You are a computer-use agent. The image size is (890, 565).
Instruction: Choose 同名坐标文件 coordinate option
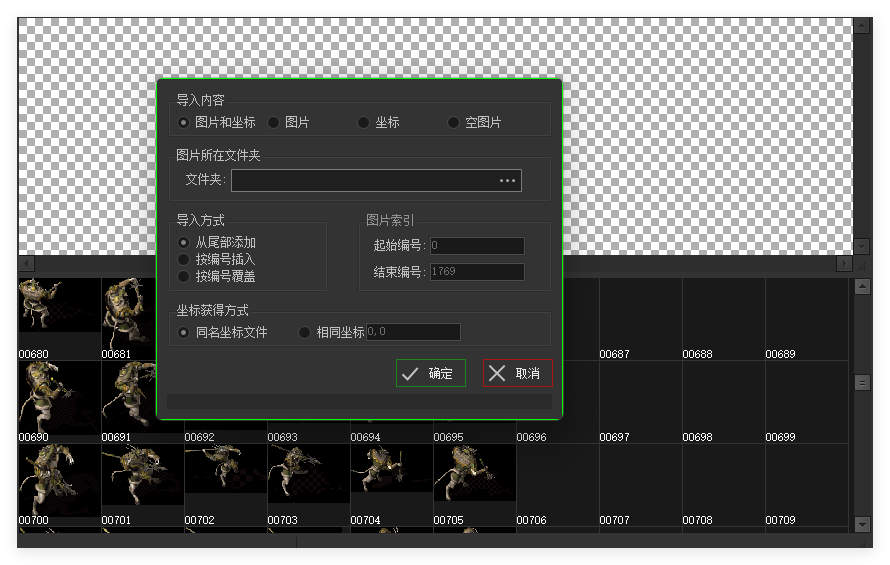point(222,332)
